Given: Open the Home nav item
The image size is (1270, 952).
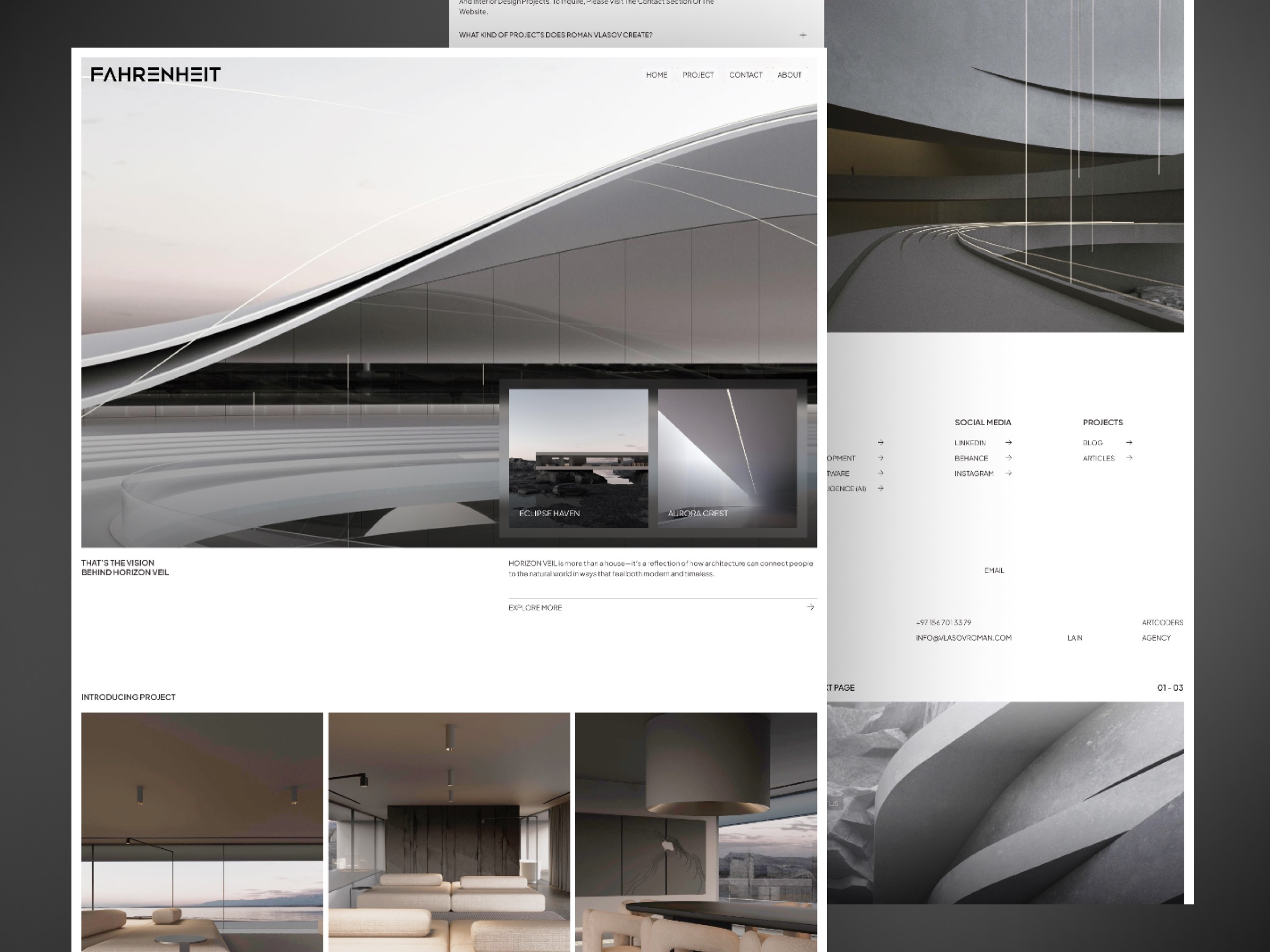Looking at the screenshot, I should [656, 75].
